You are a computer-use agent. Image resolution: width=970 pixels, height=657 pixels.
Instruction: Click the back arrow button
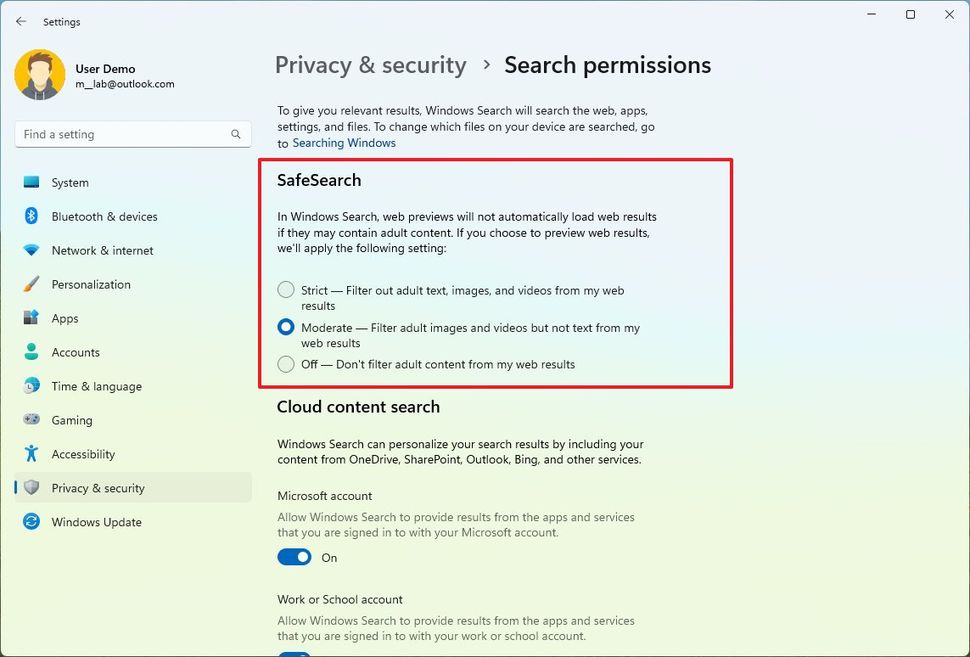pyautogui.click(x=20, y=21)
